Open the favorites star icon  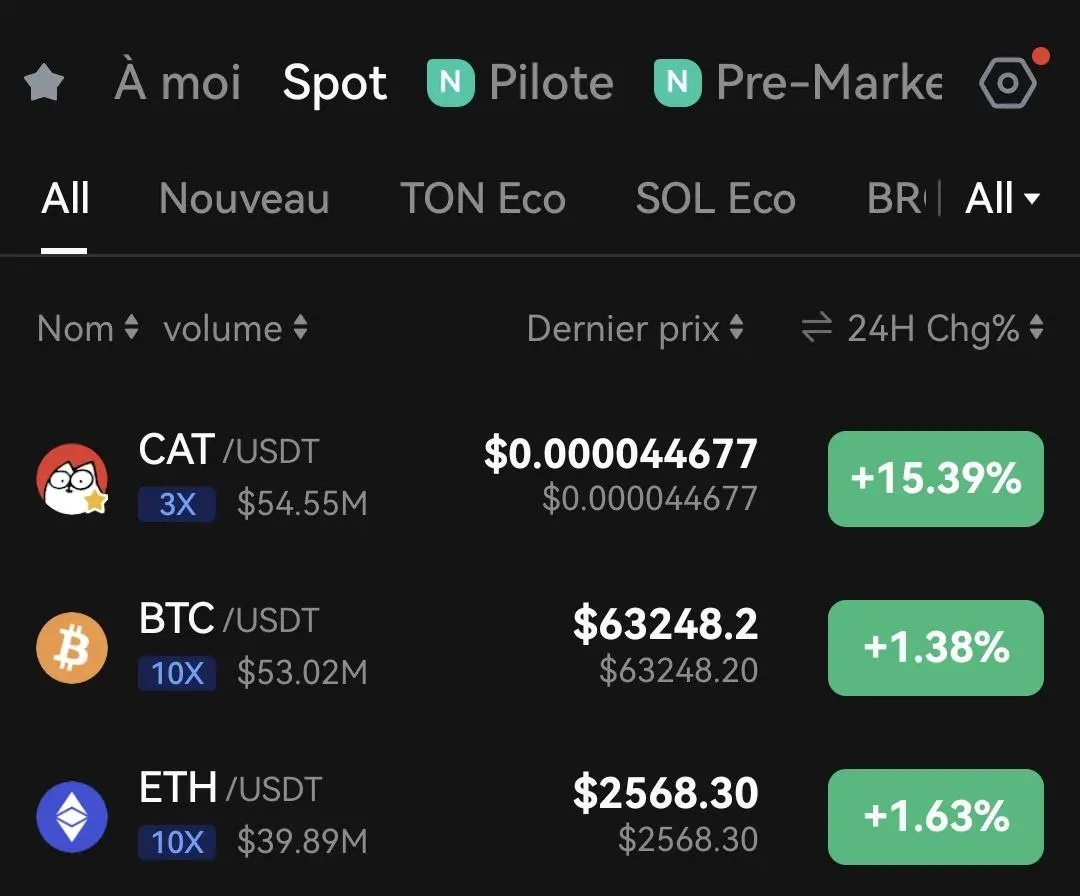pos(44,83)
